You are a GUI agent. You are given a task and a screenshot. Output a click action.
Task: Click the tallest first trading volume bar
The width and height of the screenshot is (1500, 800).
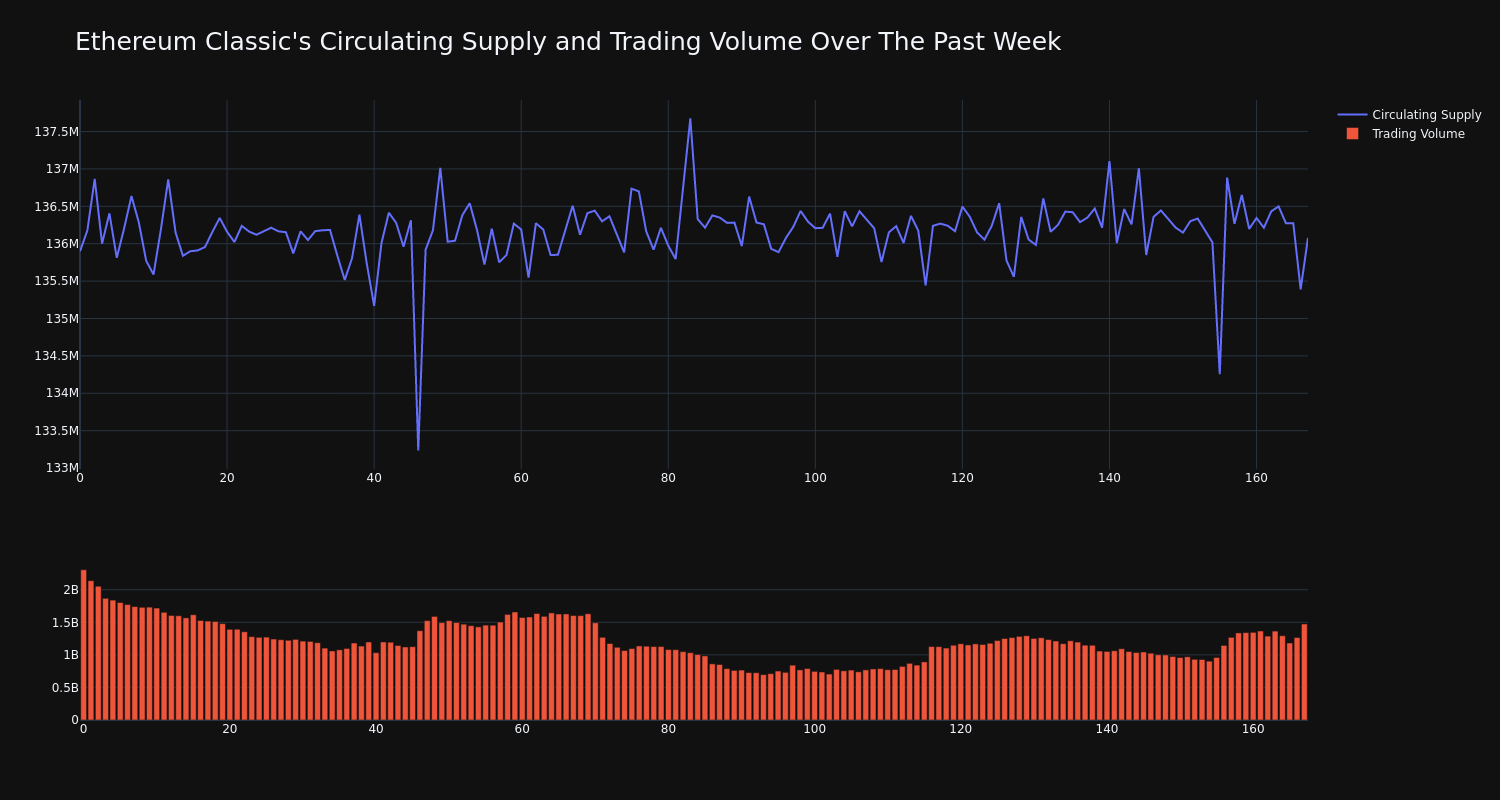pyautogui.click(x=83, y=645)
